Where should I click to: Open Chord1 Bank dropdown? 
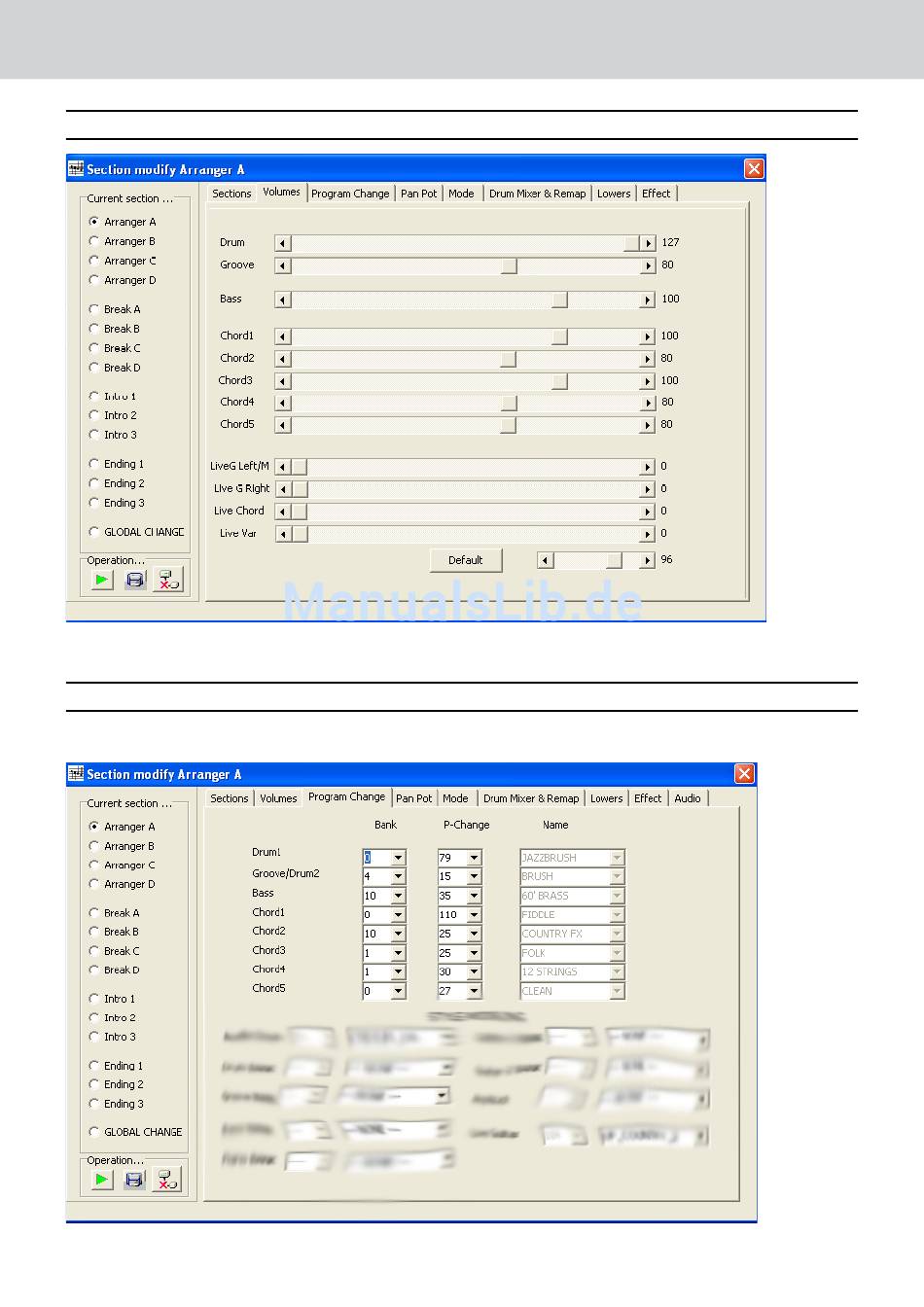pyautogui.click(x=398, y=915)
